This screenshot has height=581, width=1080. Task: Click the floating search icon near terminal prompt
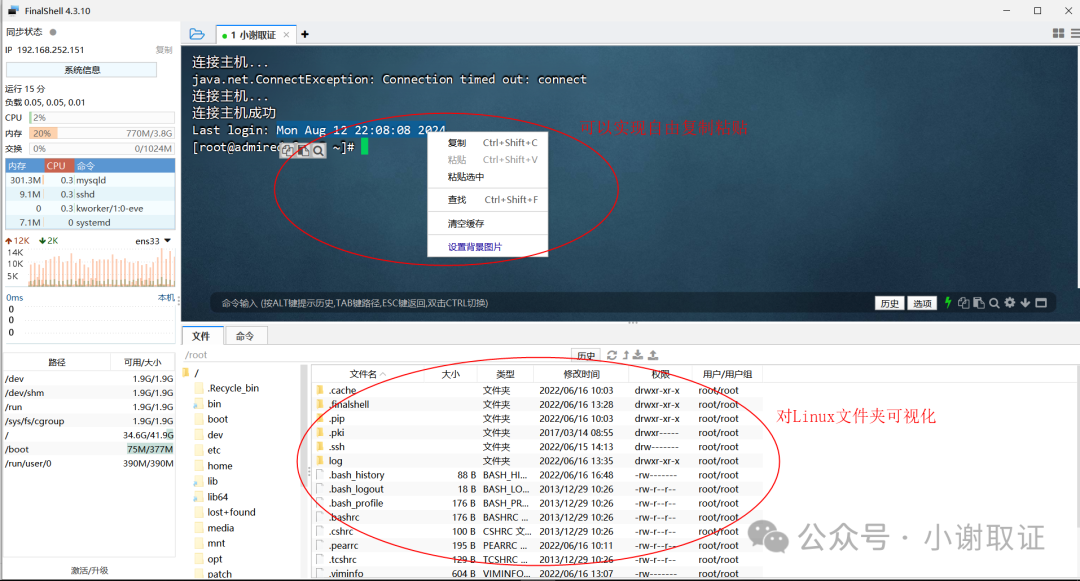coord(318,150)
